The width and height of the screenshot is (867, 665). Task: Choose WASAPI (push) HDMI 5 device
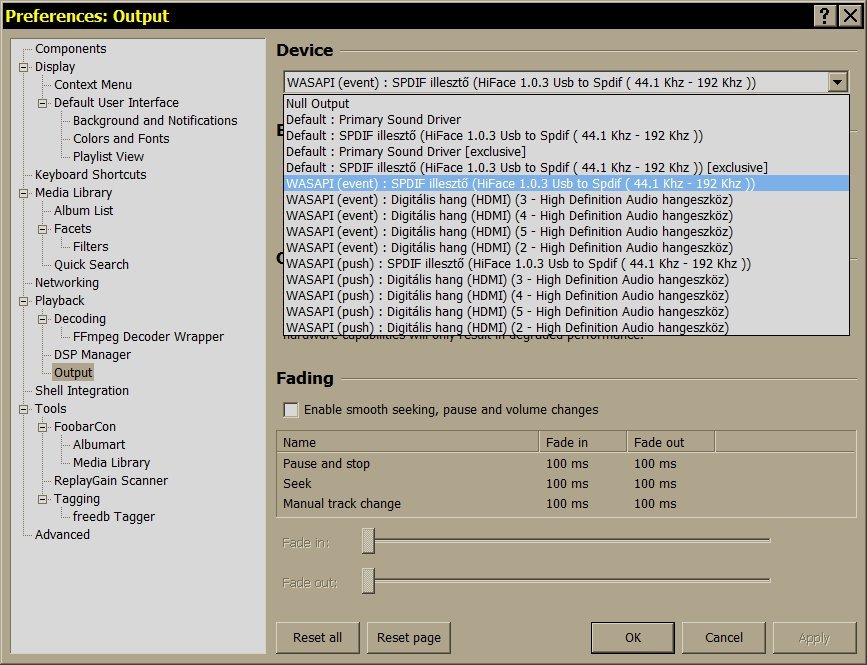(566, 312)
